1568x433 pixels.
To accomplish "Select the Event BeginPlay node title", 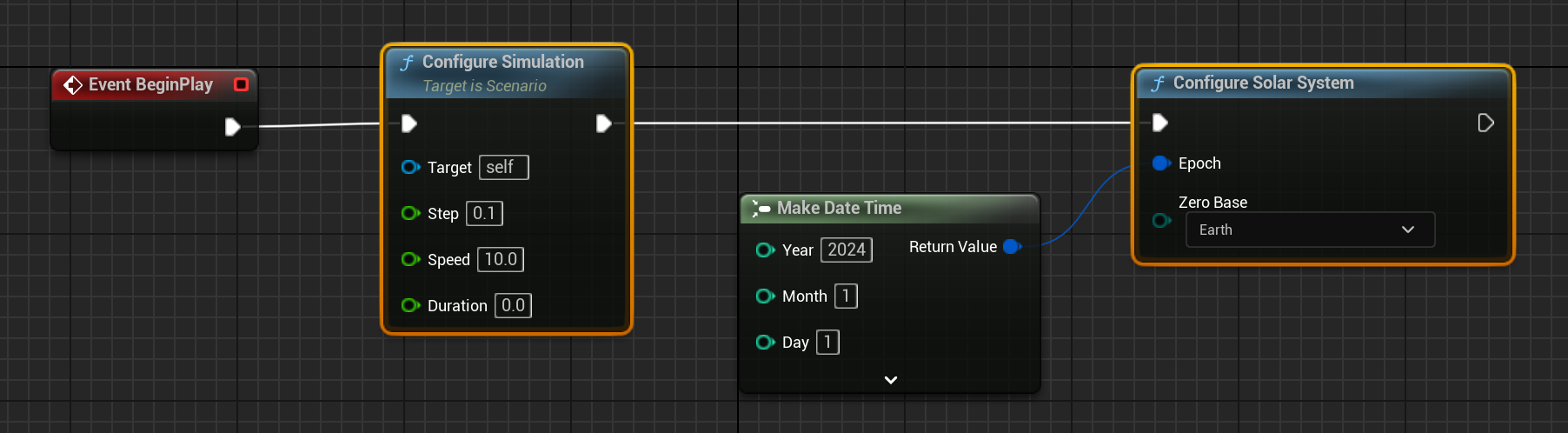I will pyautogui.click(x=150, y=84).
